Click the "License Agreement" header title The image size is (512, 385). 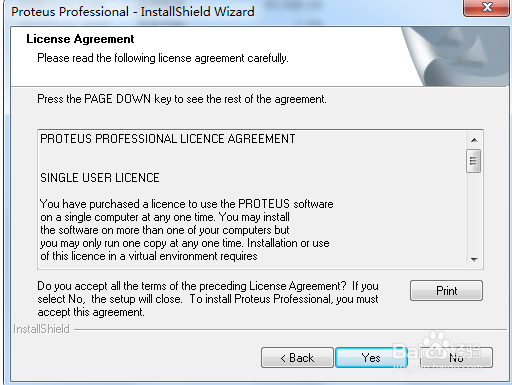(80, 39)
